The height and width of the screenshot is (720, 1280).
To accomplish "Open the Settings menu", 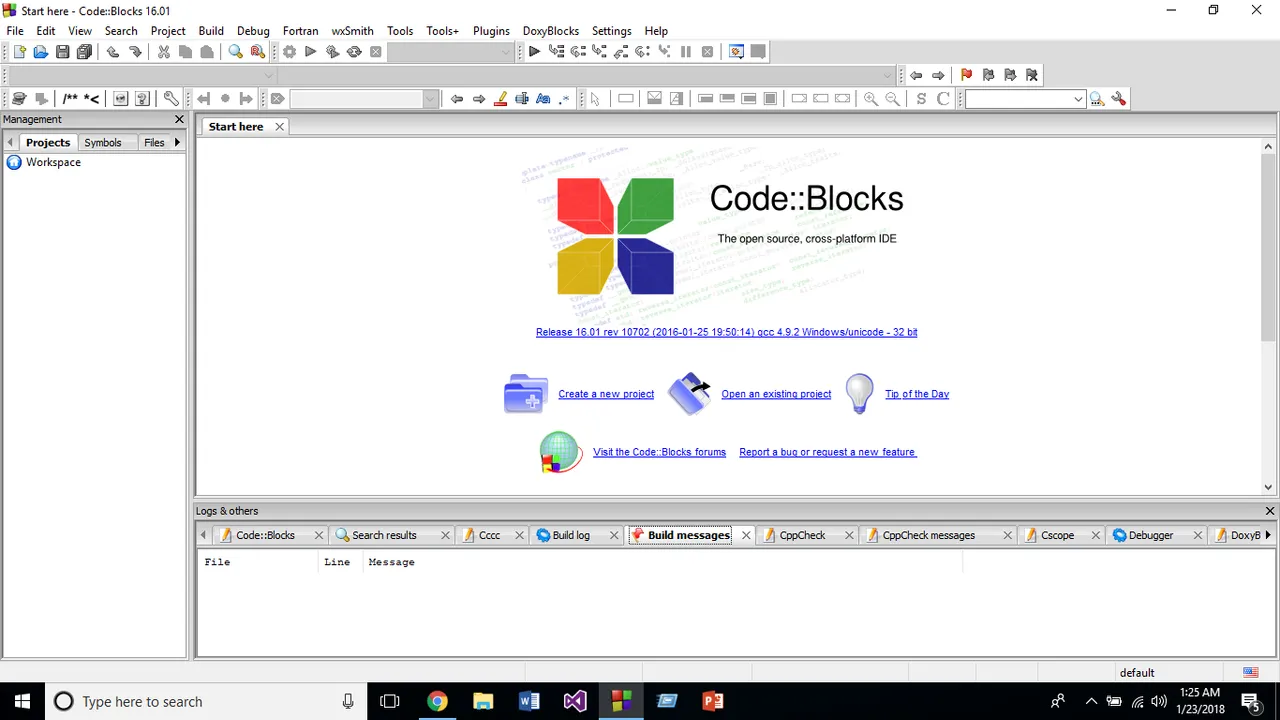I will 612,31.
